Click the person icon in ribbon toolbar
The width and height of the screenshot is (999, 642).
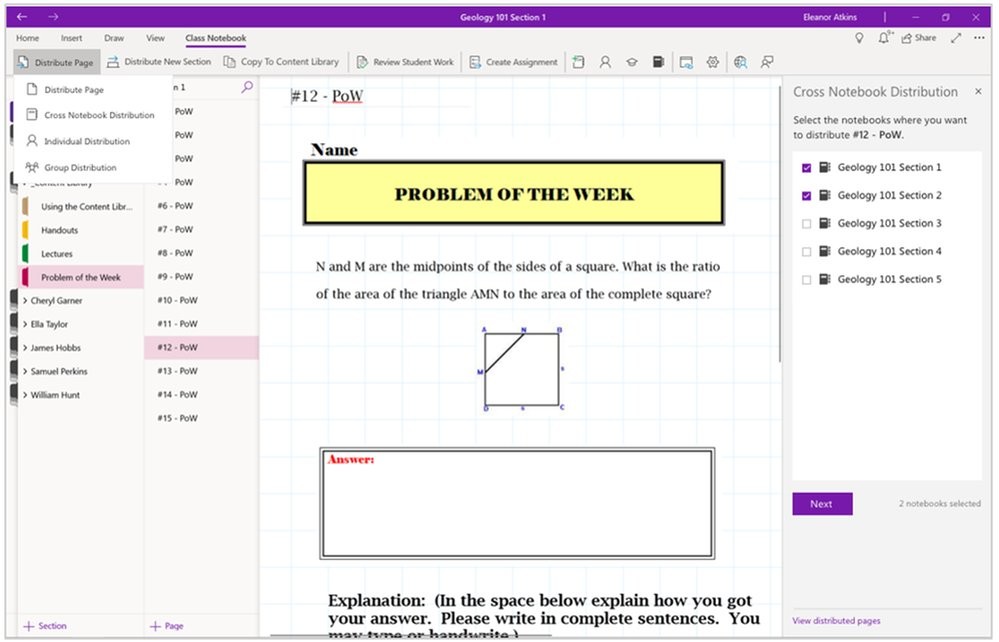point(605,62)
